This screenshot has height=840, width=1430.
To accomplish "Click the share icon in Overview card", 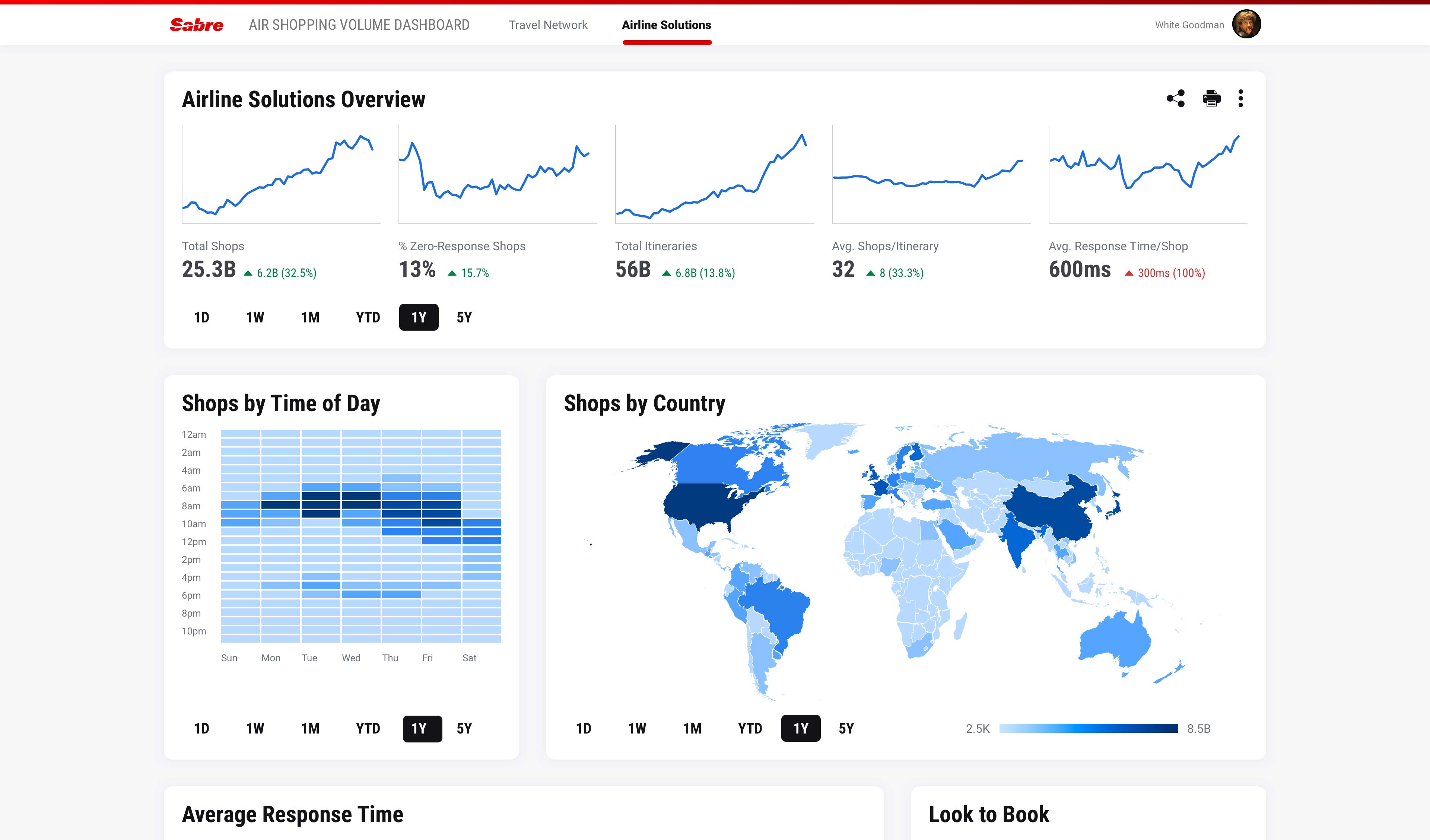I will click(x=1175, y=99).
